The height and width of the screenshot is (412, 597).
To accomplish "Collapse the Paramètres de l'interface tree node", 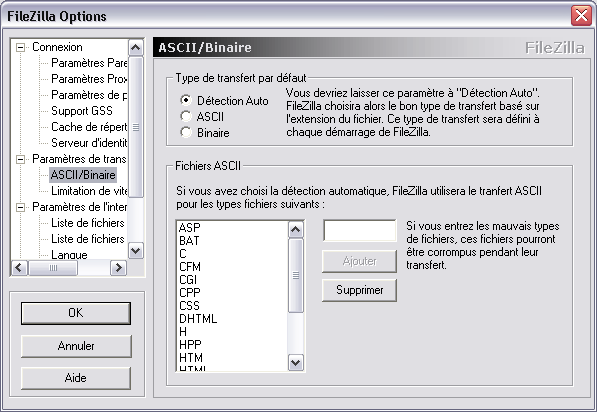I will click(20, 207).
